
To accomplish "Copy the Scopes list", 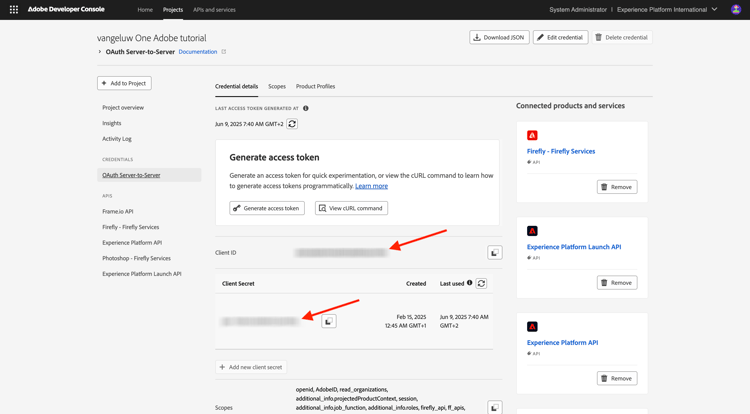I will click(495, 407).
